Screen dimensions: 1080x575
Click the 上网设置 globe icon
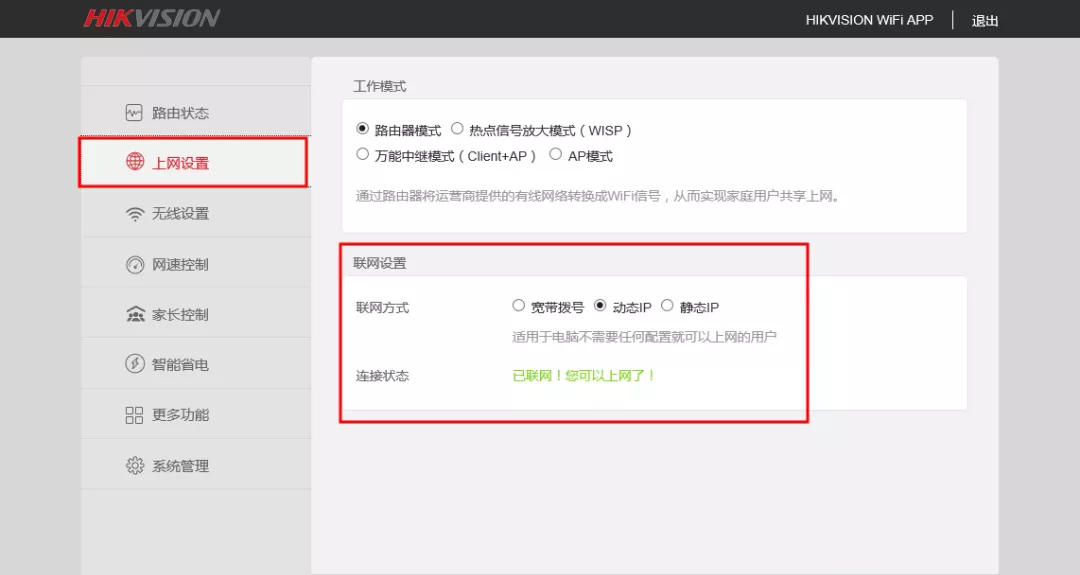click(135, 161)
